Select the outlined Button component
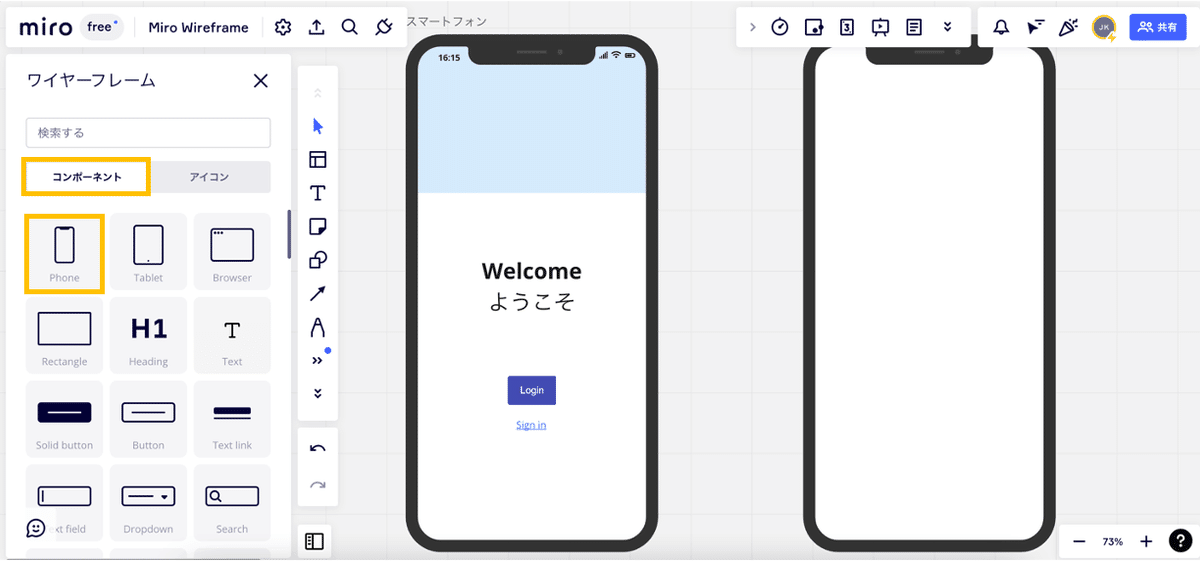 148,420
